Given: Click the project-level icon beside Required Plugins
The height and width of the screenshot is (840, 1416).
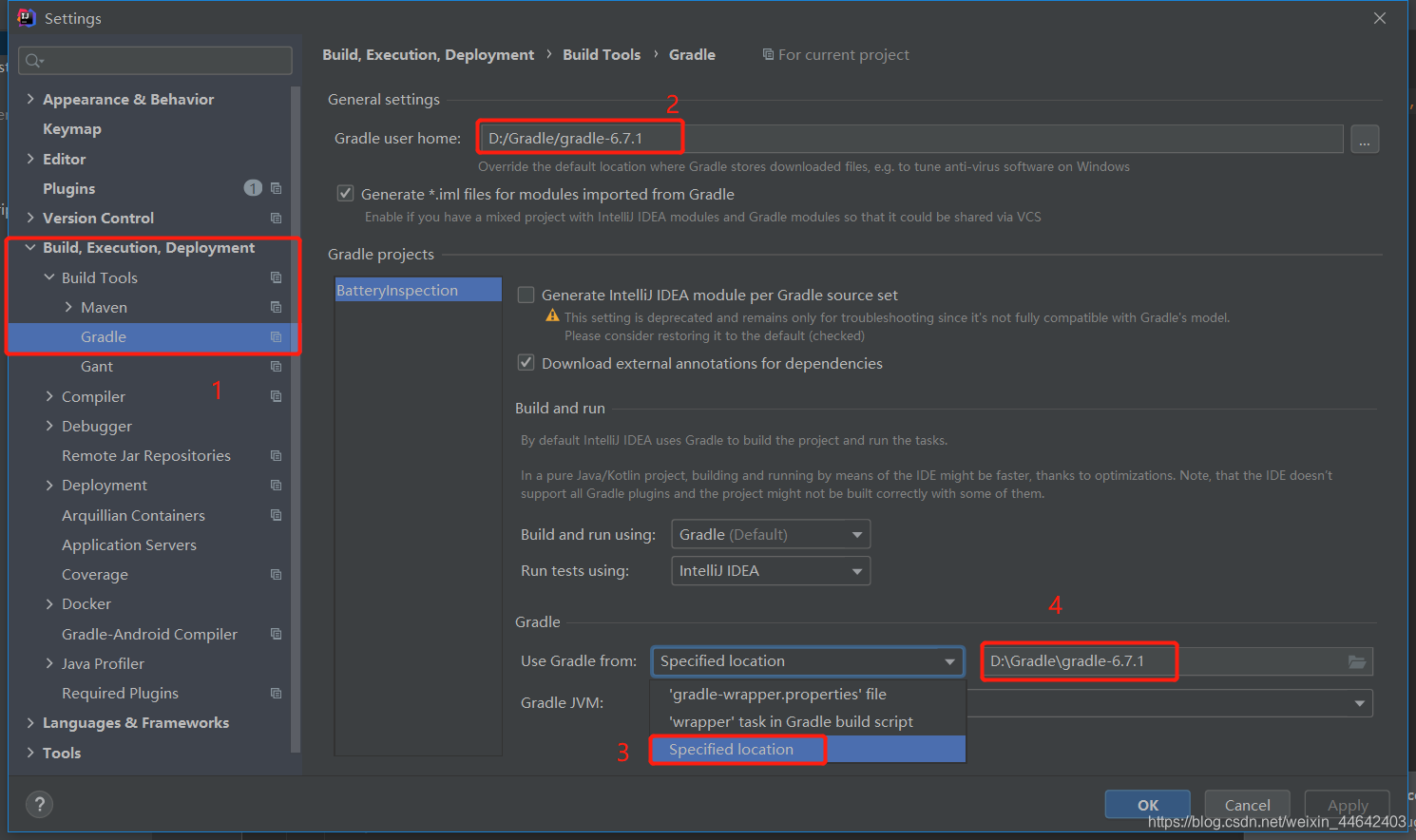Looking at the screenshot, I should coord(276,693).
